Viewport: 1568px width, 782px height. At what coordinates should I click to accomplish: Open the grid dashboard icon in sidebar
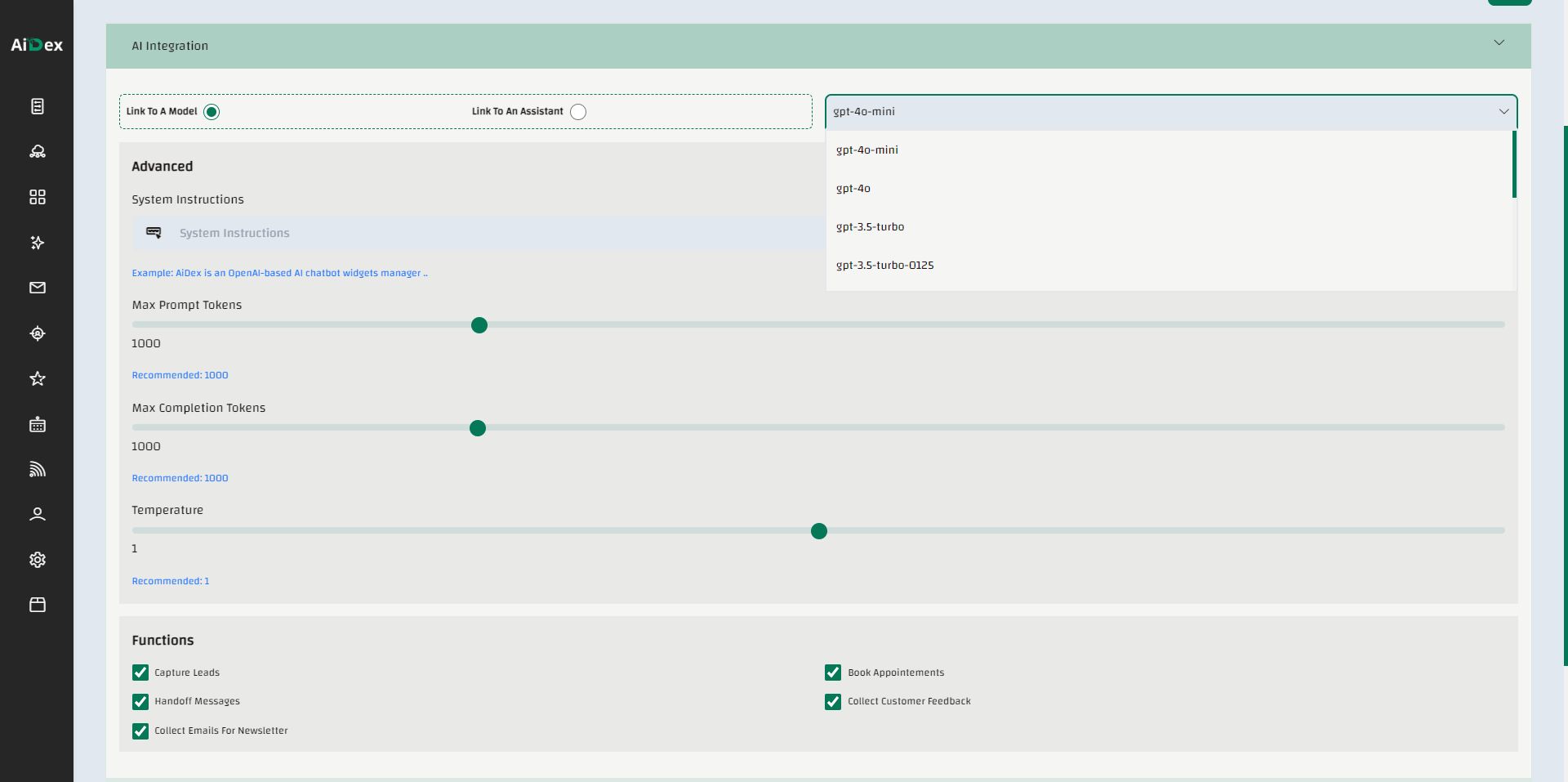click(38, 197)
